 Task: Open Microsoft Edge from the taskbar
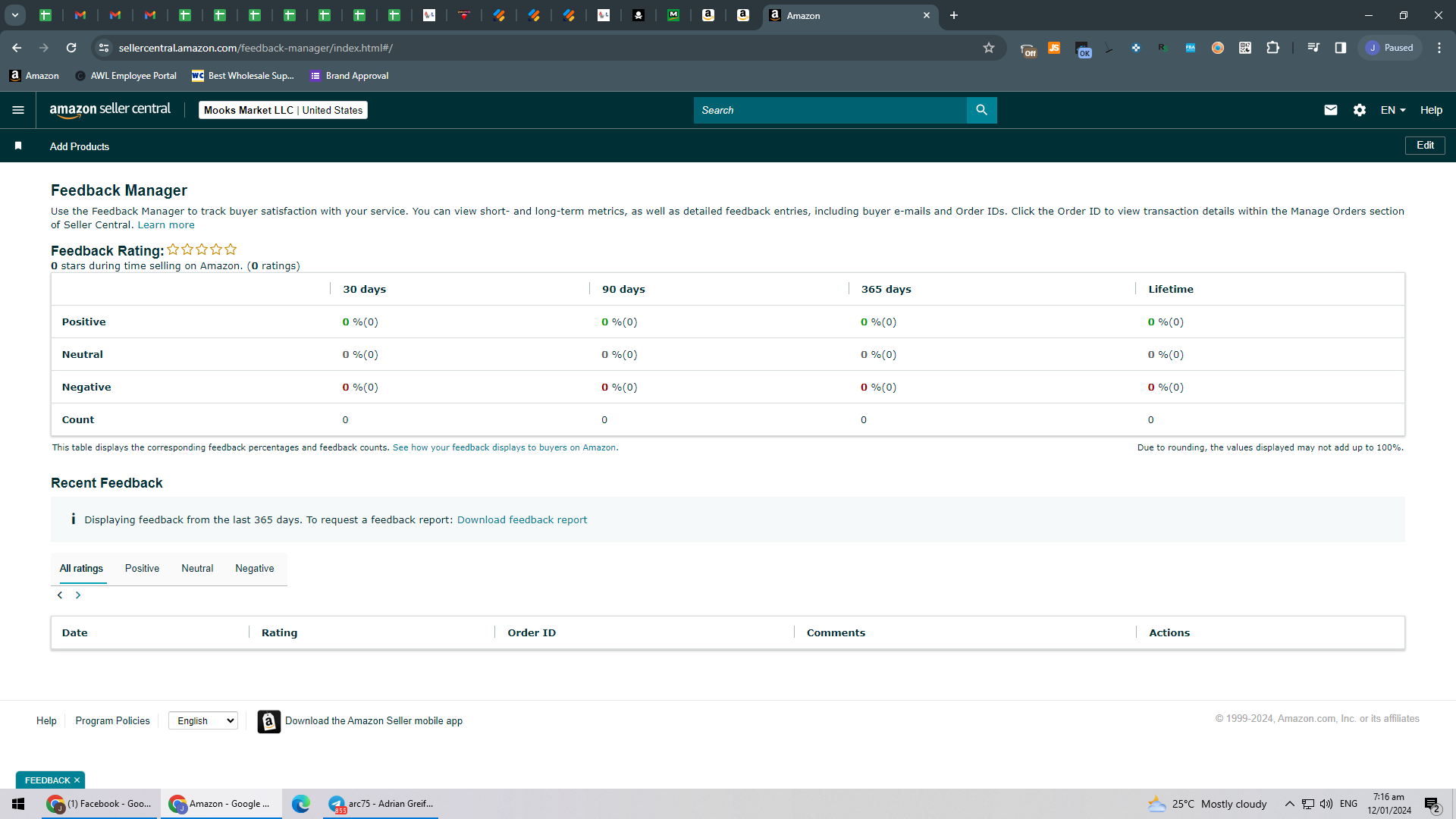pos(301,804)
